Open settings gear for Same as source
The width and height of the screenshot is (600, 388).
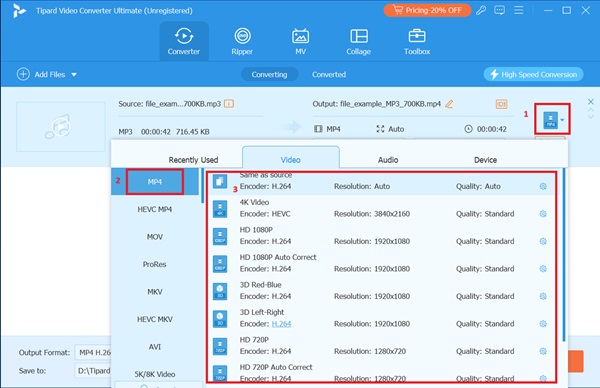pos(543,186)
